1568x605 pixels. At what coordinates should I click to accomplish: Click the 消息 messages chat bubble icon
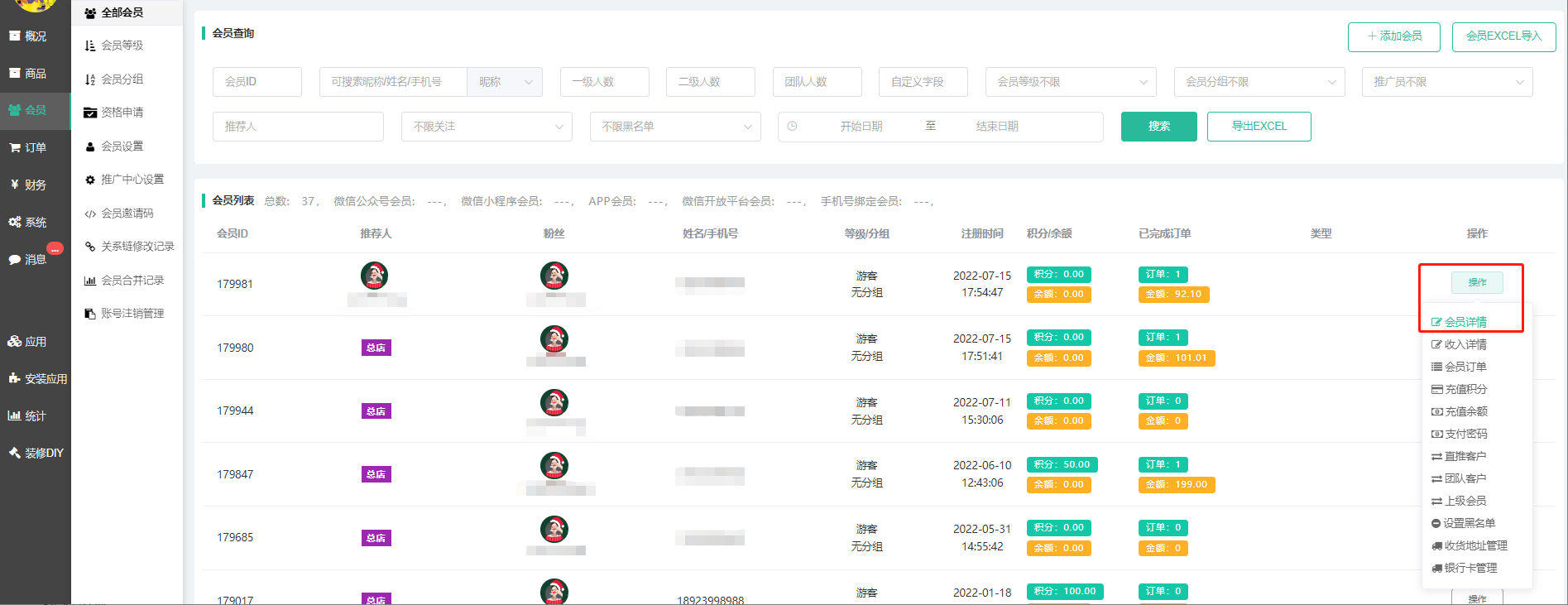pyautogui.click(x=15, y=259)
